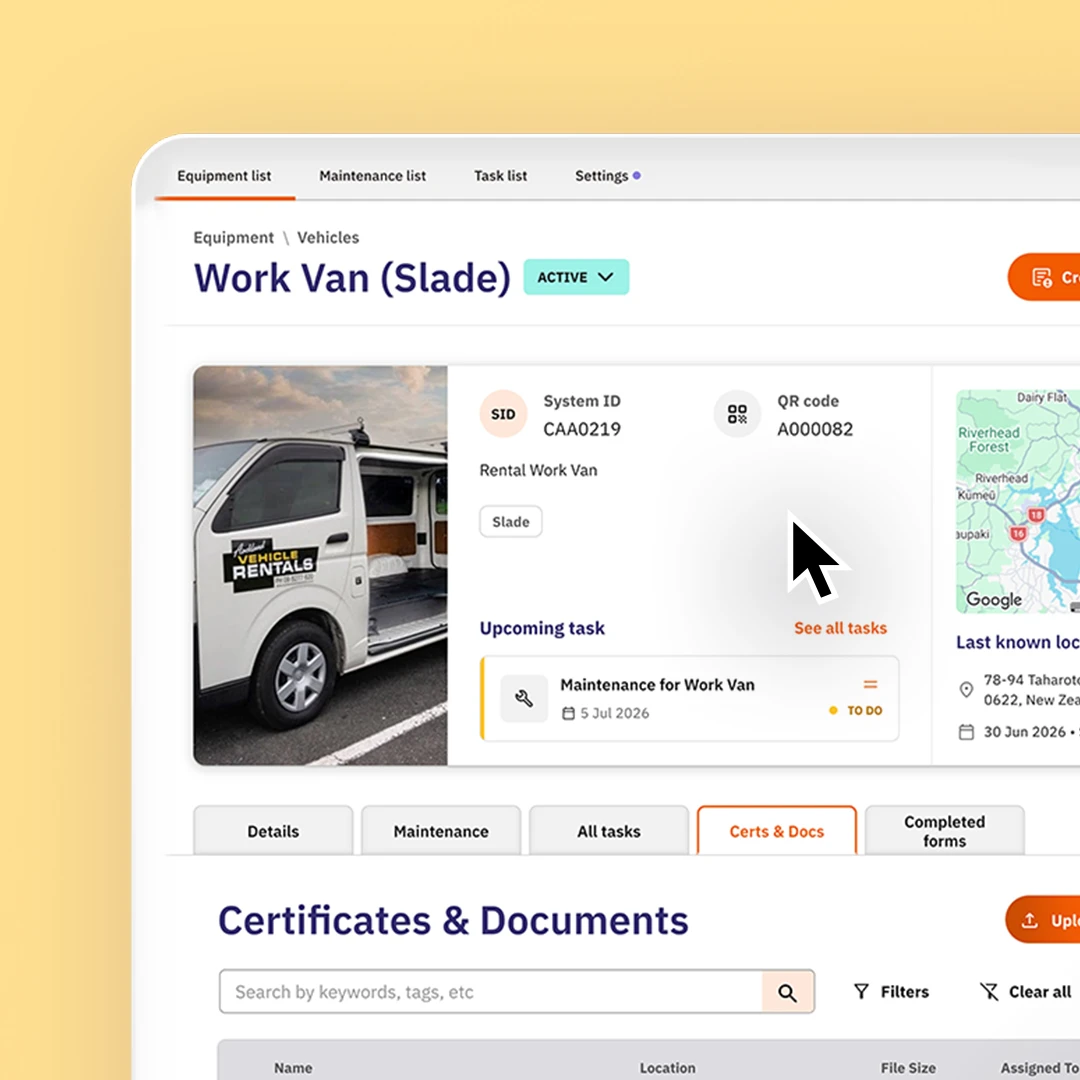Image resolution: width=1080 pixels, height=1080 pixels.
Task: Click the work van photo
Action: (320, 565)
